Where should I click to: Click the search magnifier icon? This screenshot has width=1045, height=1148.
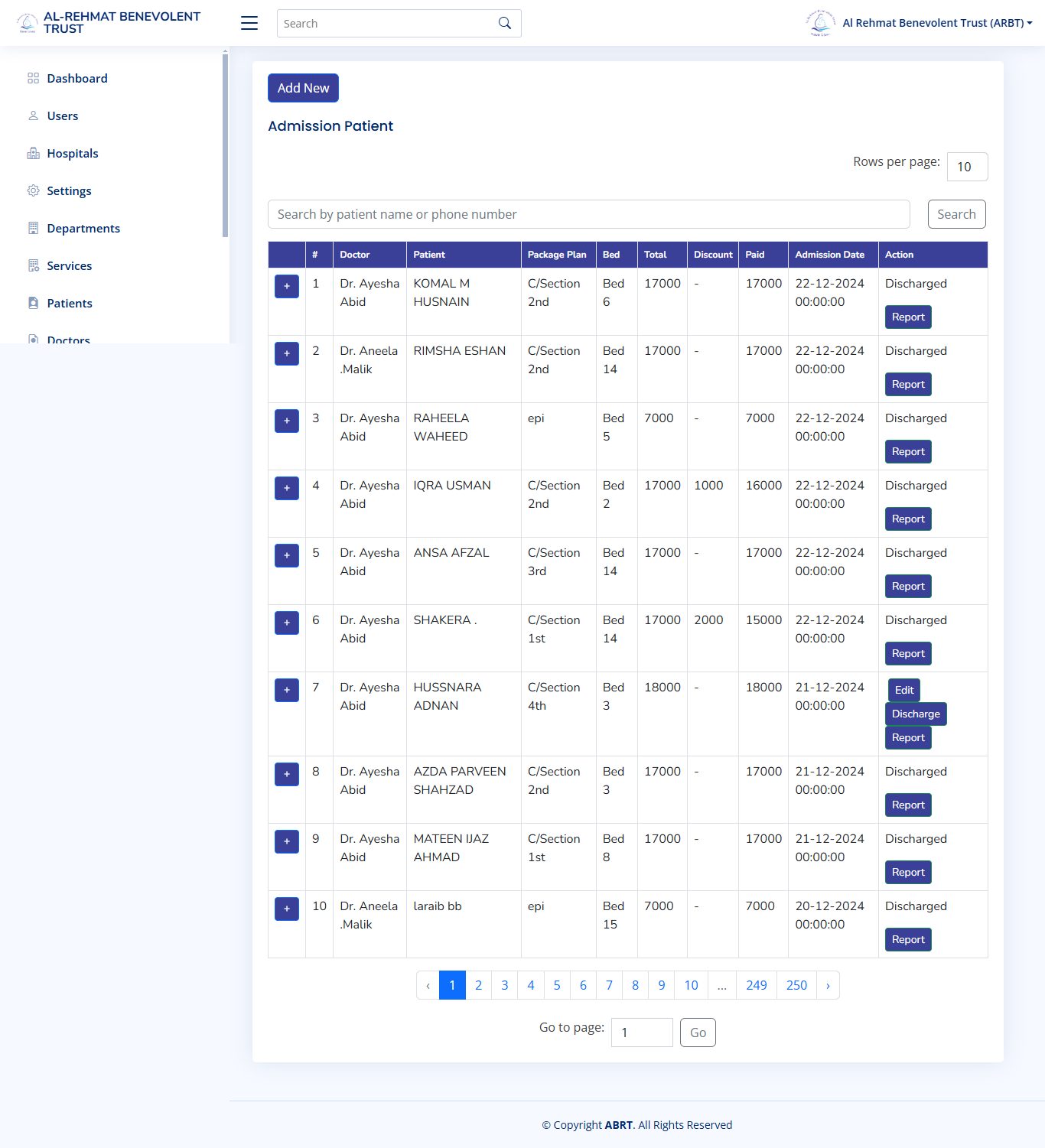click(x=504, y=23)
